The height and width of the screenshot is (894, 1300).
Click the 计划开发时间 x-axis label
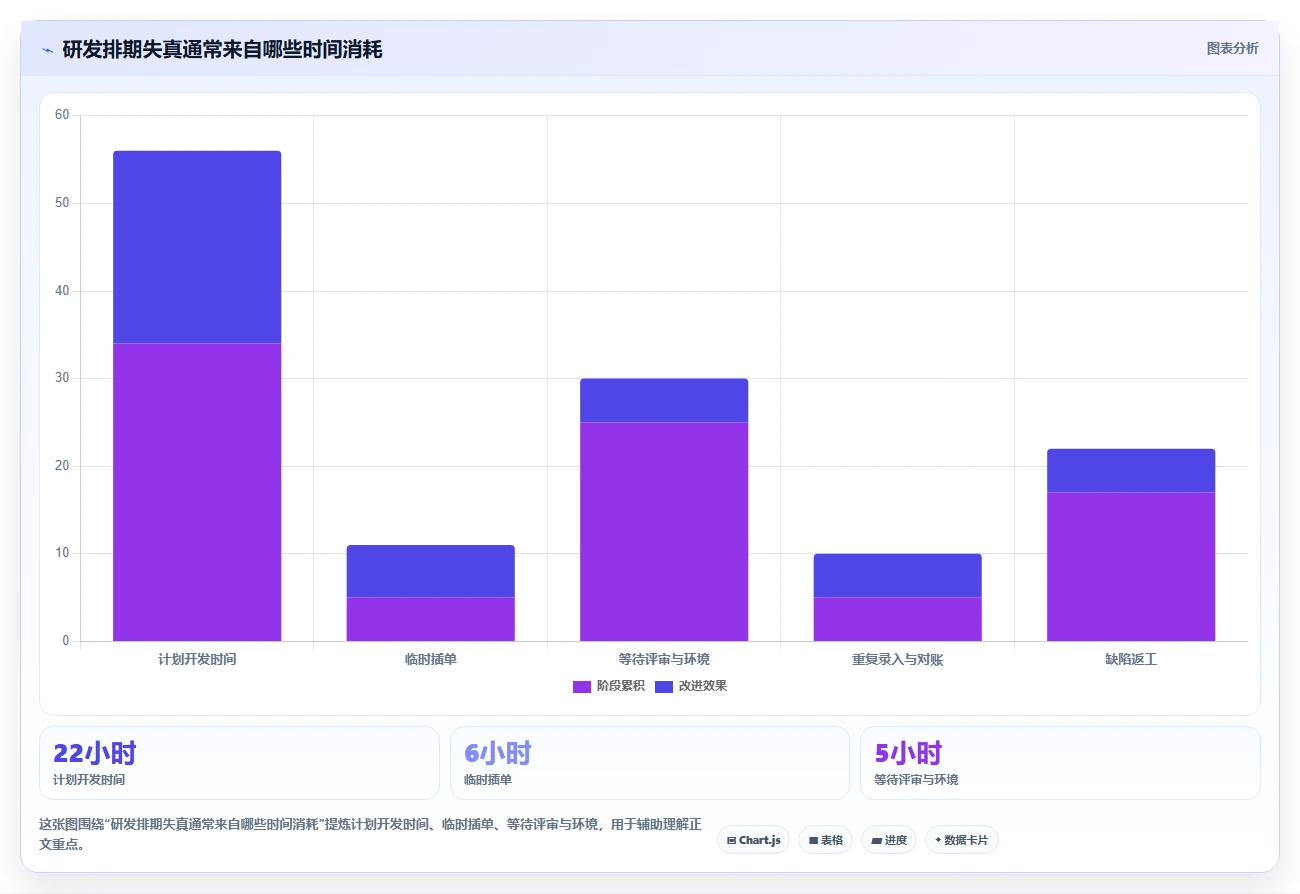point(197,660)
